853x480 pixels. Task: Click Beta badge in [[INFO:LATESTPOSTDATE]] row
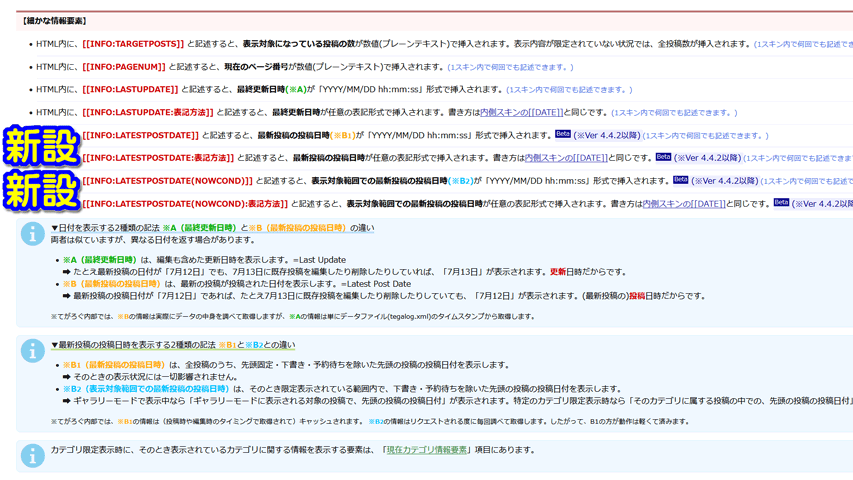[x=563, y=134]
